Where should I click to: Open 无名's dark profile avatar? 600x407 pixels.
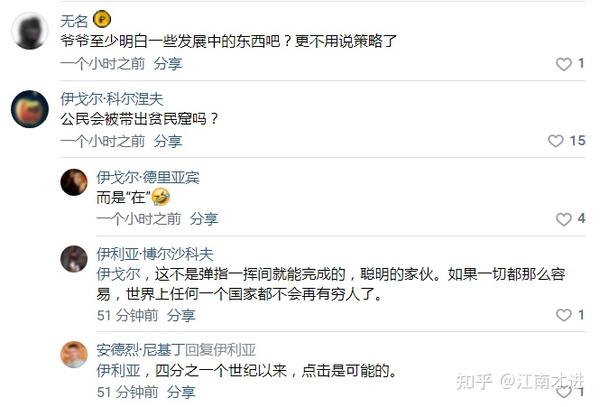coord(30,31)
